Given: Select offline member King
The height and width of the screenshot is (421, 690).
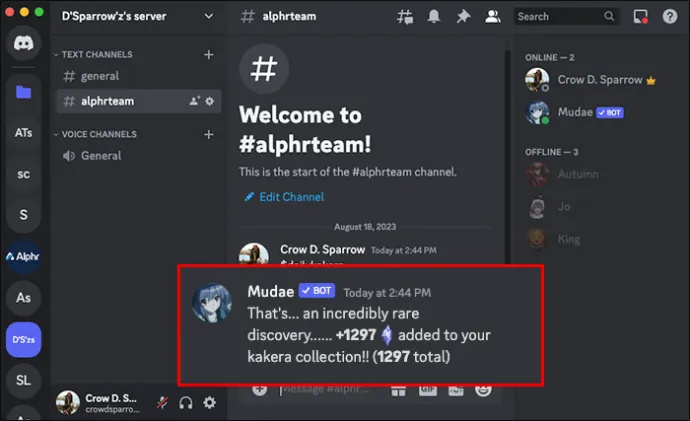Looking at the screenshot, I should tap(554, 239).
